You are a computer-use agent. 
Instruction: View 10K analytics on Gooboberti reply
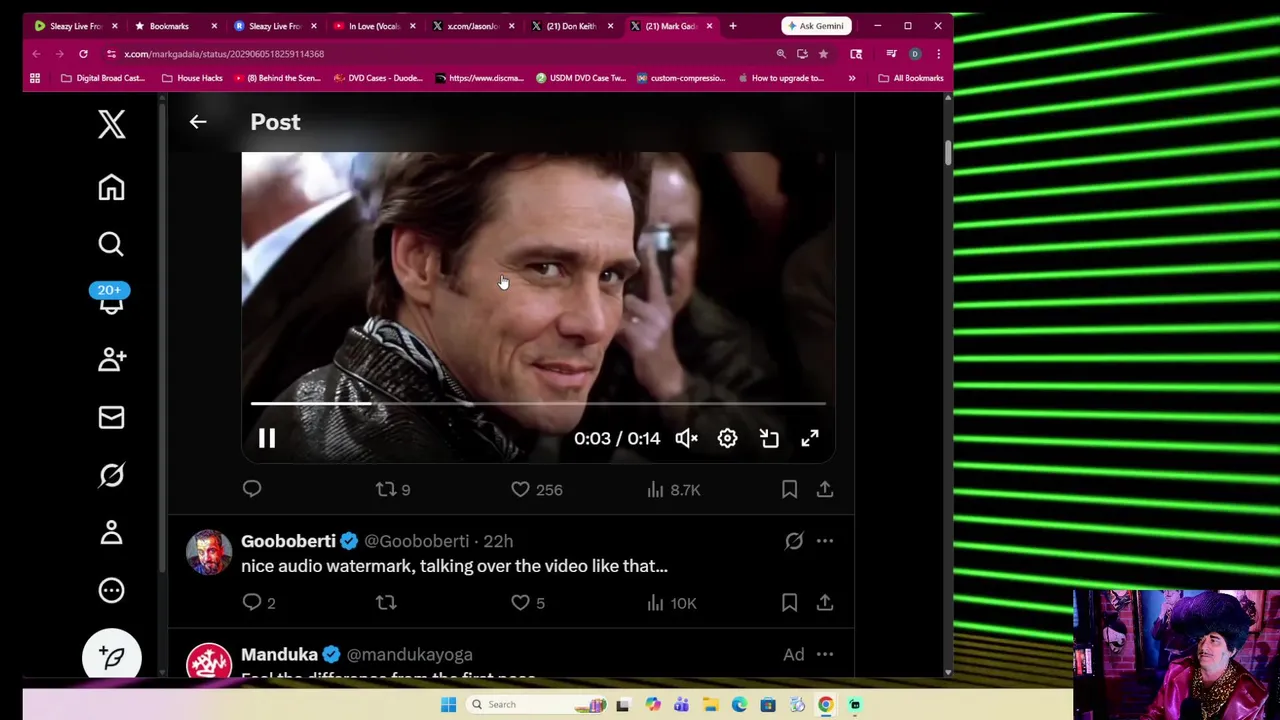(x=671, y=603)
